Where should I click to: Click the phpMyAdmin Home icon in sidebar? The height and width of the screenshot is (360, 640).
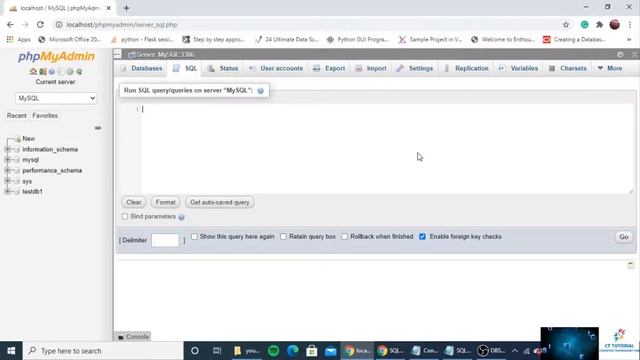pos(33,71)
